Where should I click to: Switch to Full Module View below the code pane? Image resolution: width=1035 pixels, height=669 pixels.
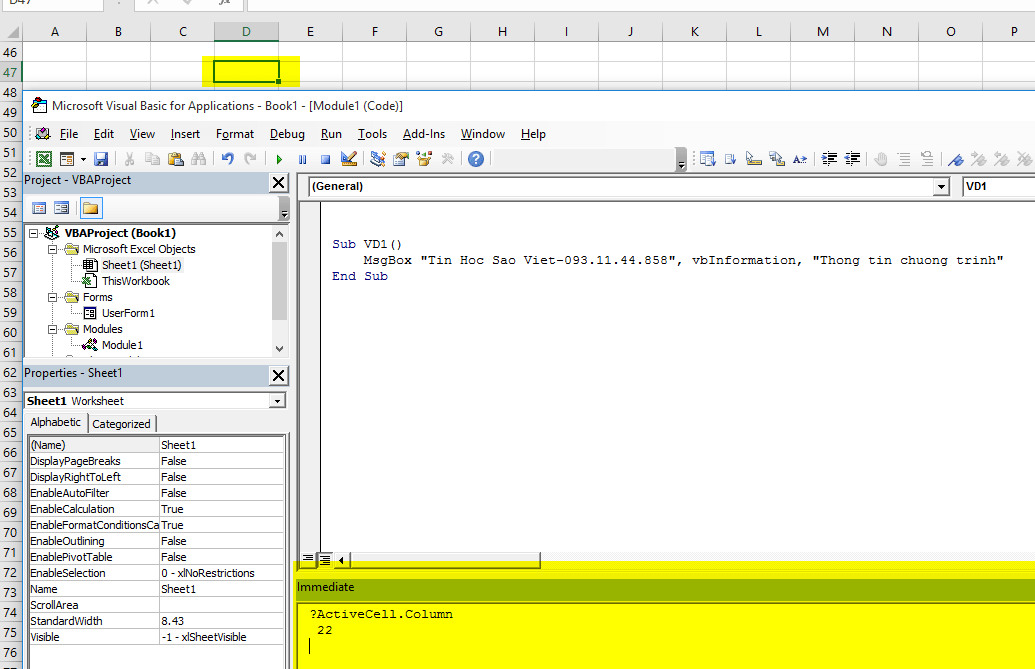pyautogui.click(x=325, y=559)
